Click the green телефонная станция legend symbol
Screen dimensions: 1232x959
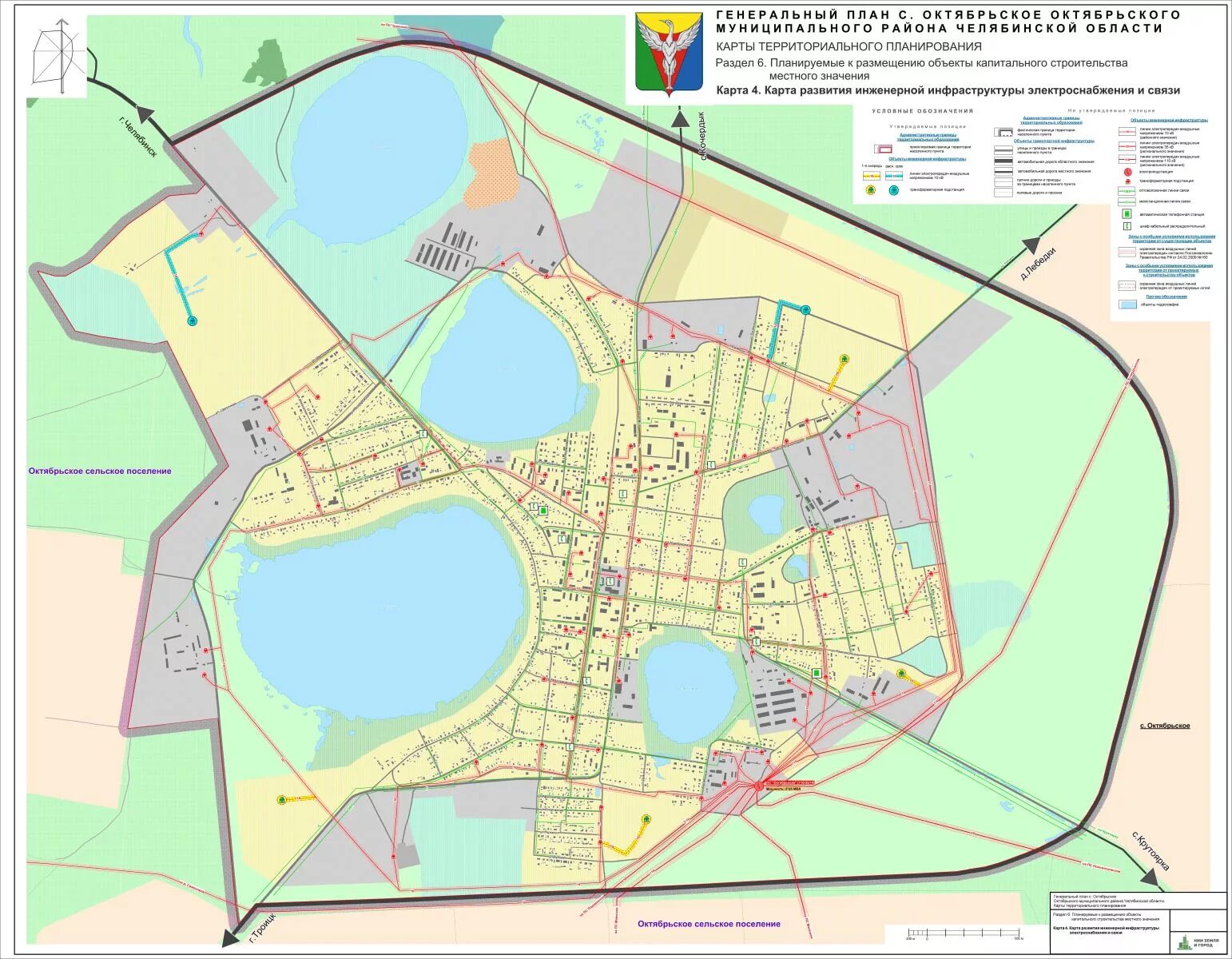[1127, 213]
